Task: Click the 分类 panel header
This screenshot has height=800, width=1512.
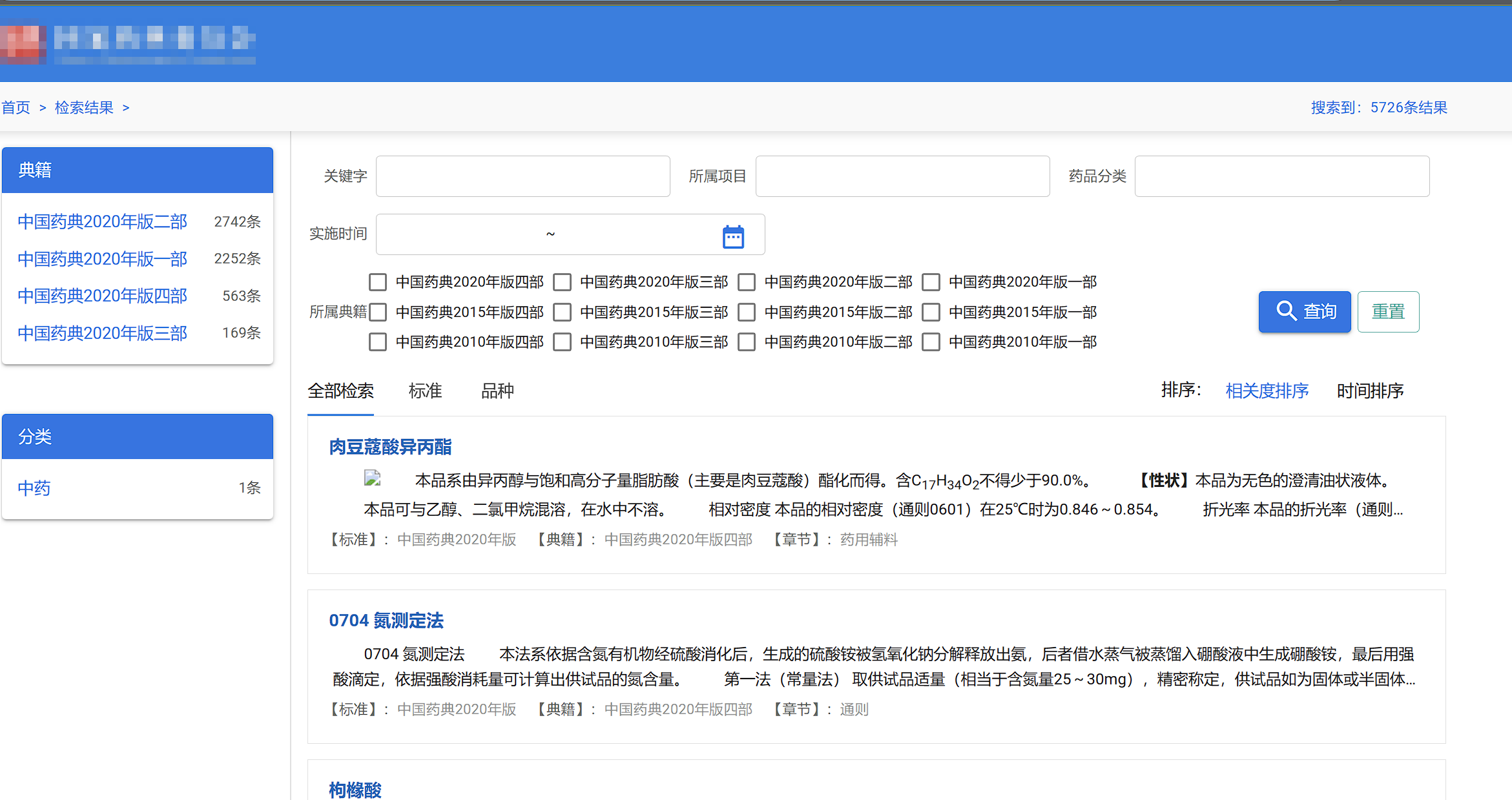Action: (x=138, y=436)
